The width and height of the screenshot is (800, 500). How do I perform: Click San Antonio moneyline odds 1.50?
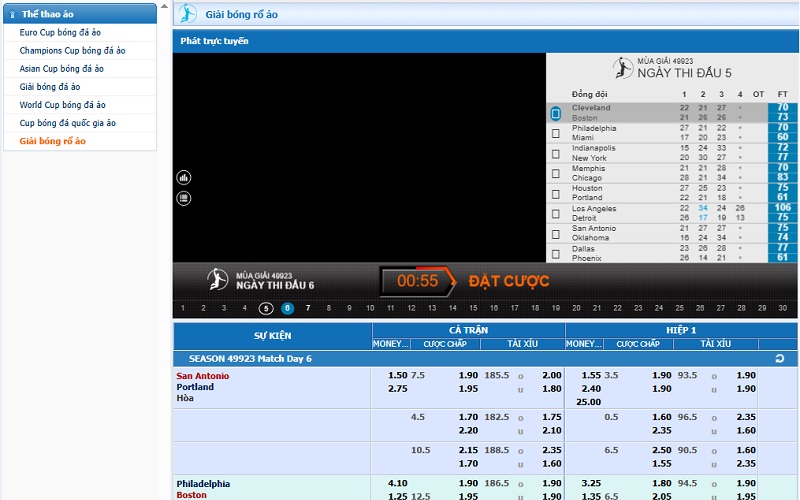pyautogui.click(x=397, y=375)
